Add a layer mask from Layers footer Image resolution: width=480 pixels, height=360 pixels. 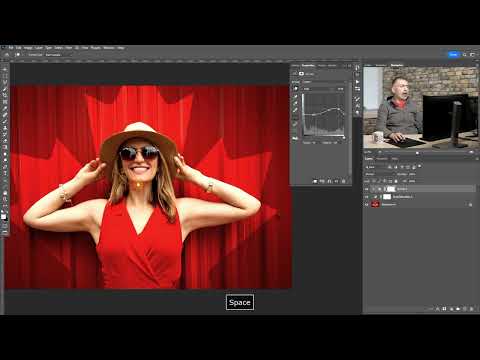444,309
